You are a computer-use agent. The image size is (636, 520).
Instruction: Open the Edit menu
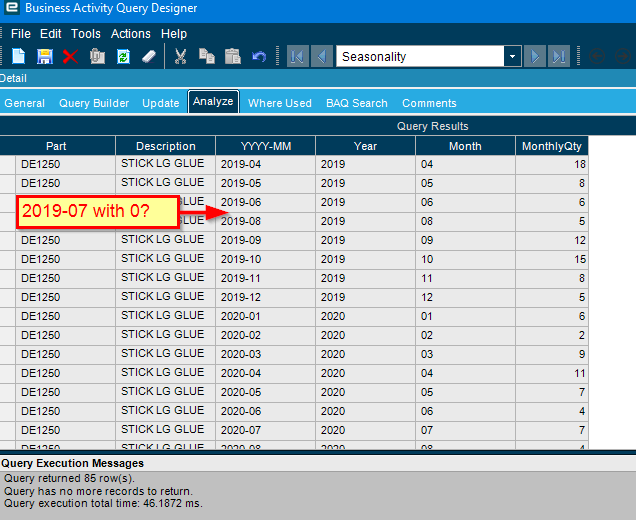point(51,34)
